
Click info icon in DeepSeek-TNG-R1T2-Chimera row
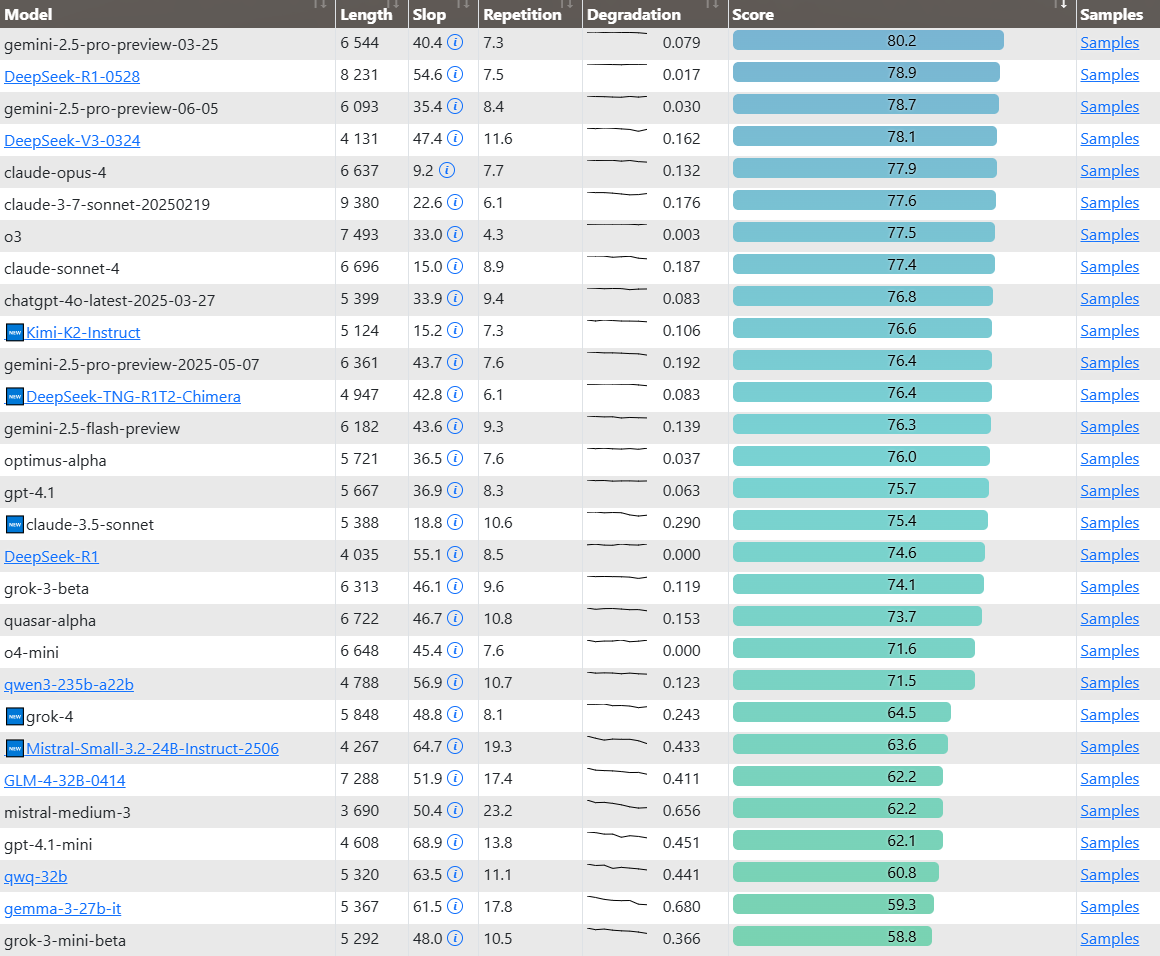pyautogui.click(x=455, y=394)
